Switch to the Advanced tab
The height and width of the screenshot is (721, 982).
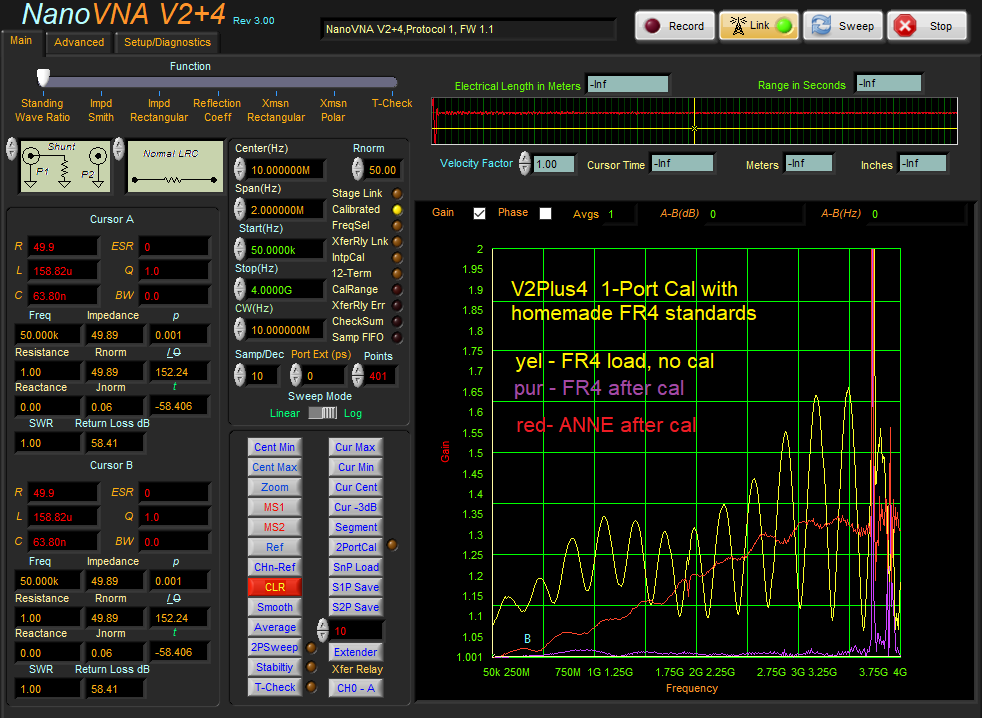[79, 42]
